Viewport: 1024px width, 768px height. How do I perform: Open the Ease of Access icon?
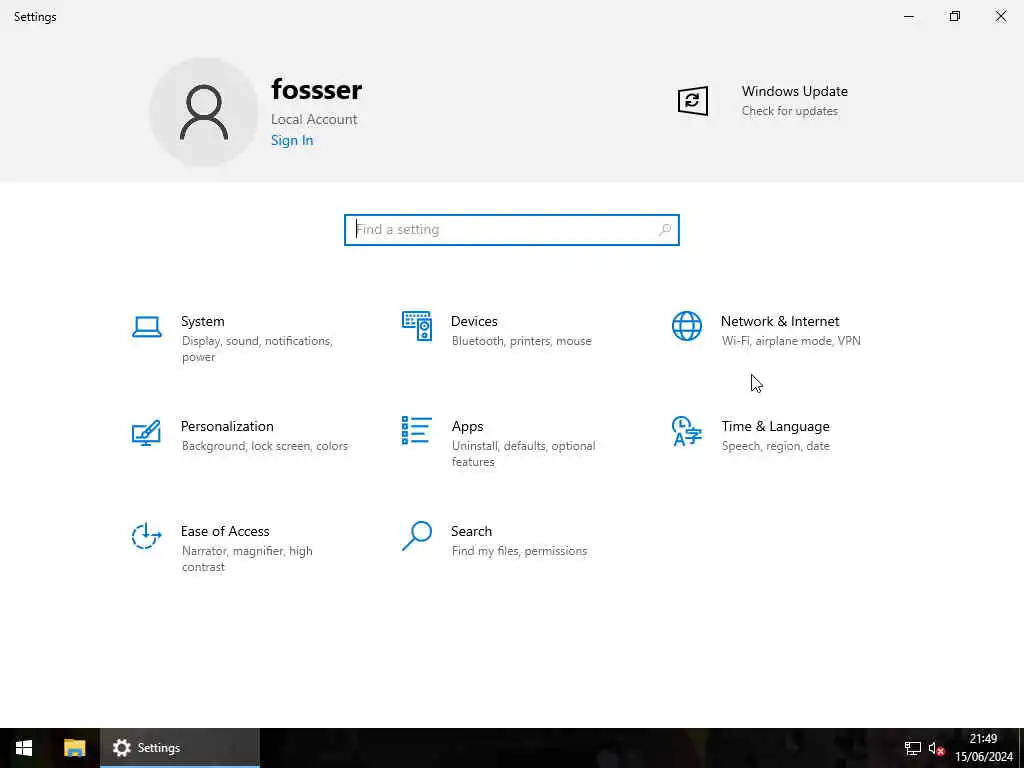pyautogui.click(x=146, y=536)
